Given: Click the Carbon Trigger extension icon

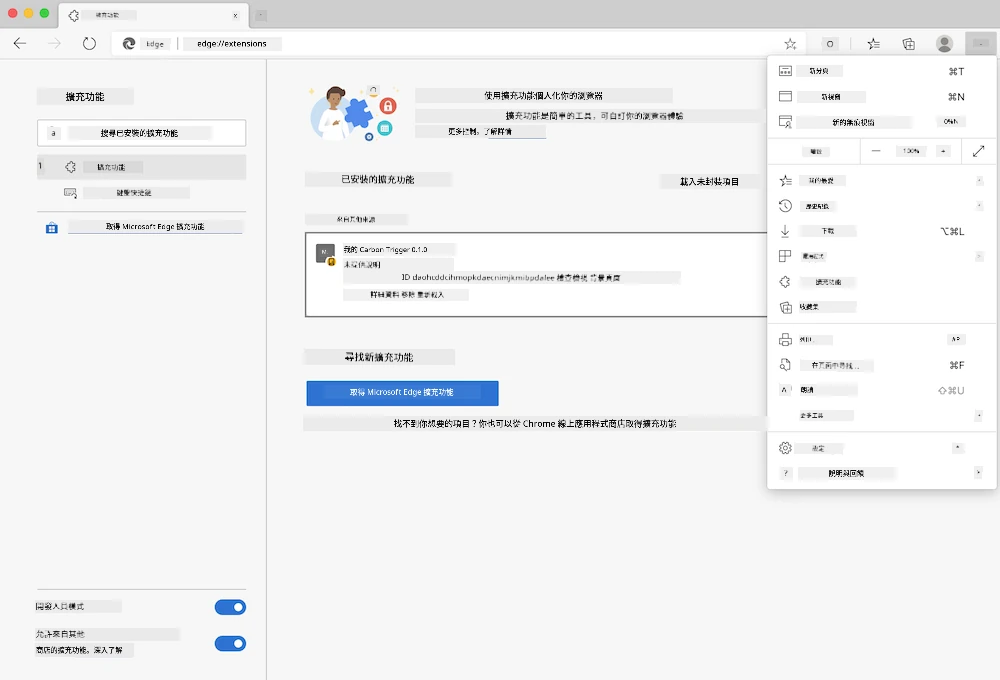Looking at the screenshot, I should click(326, 254).
